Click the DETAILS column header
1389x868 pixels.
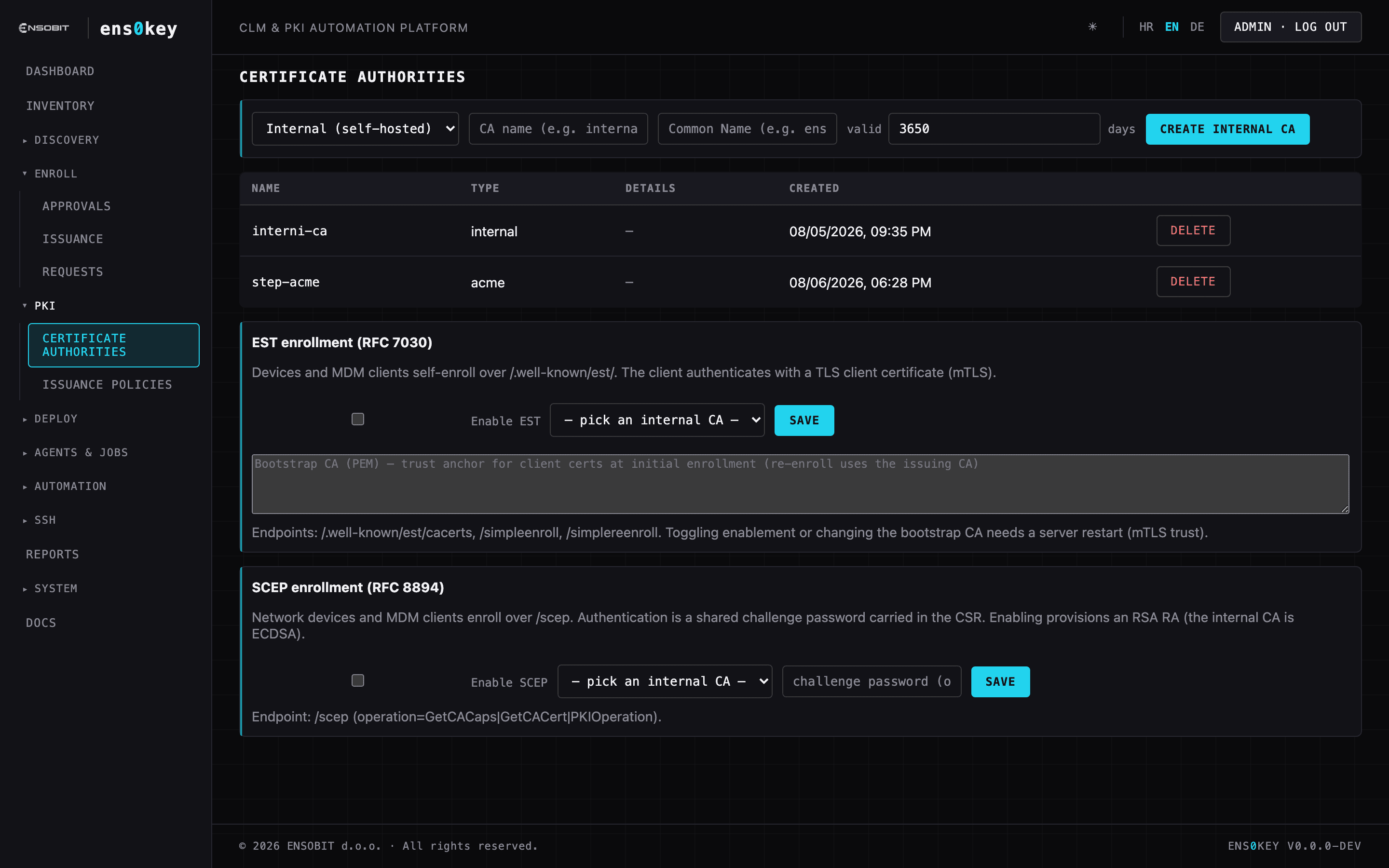pos(650,188)
